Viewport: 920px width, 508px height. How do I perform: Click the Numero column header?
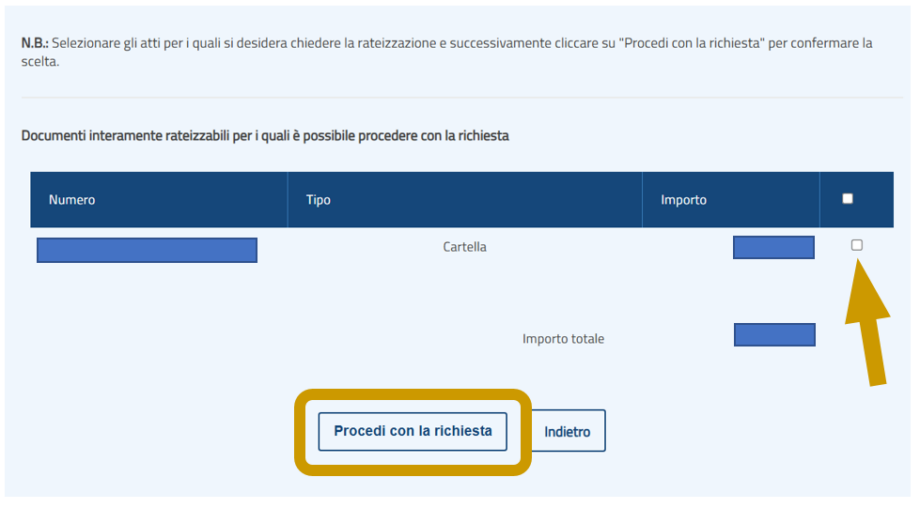click(72, 200)
